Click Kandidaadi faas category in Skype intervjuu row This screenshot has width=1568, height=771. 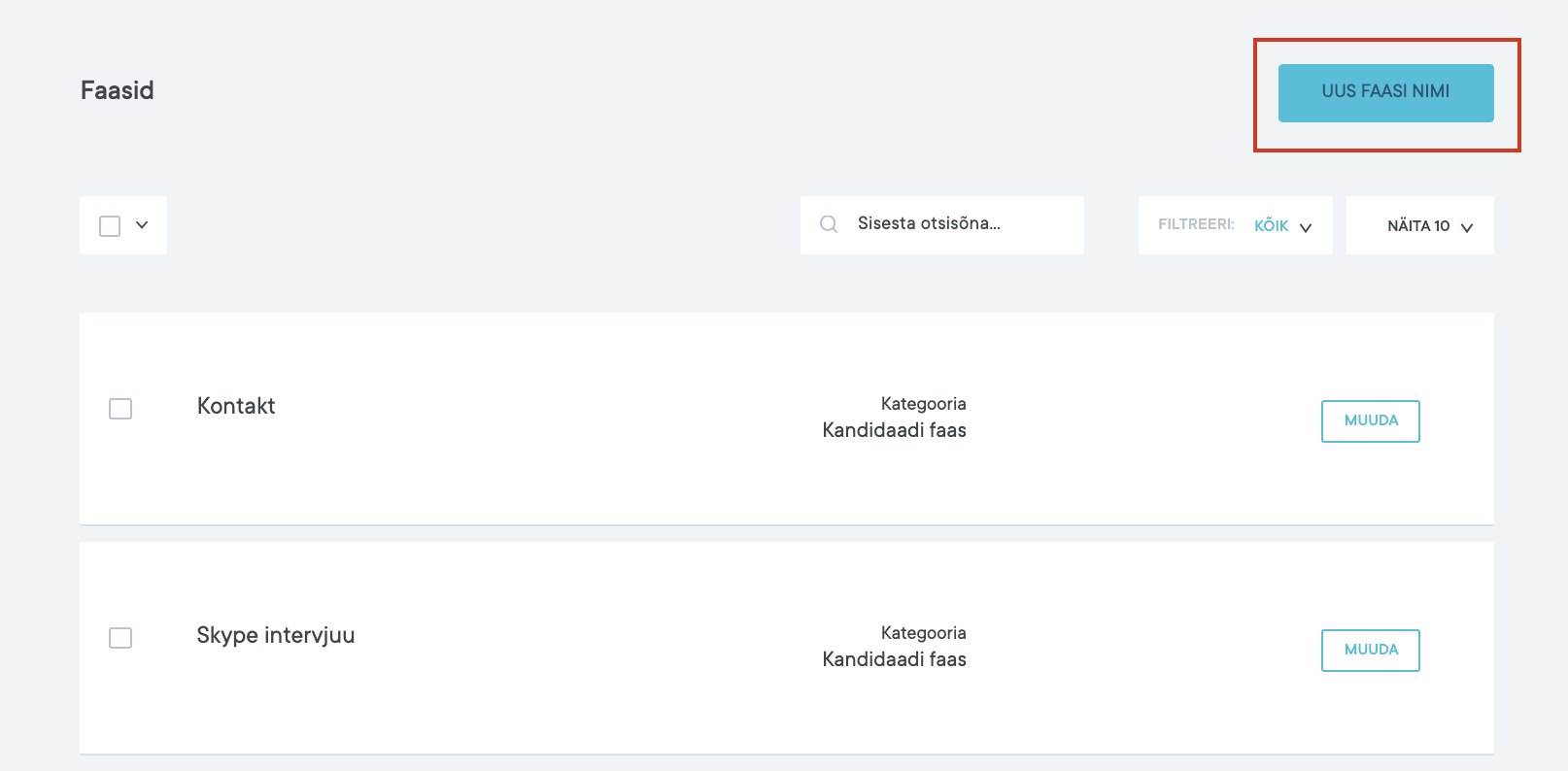coord(894,659)
